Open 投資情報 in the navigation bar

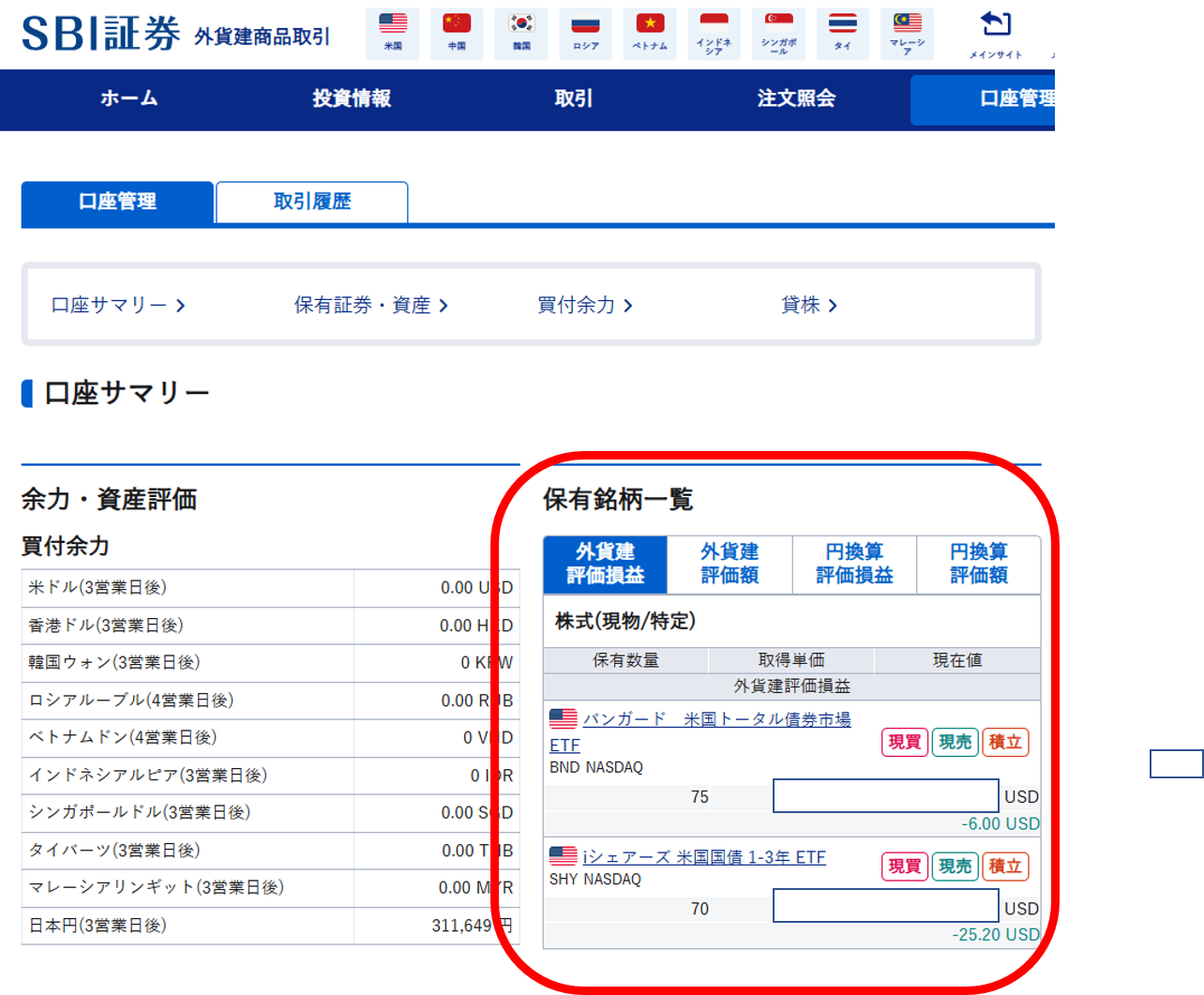352,98
